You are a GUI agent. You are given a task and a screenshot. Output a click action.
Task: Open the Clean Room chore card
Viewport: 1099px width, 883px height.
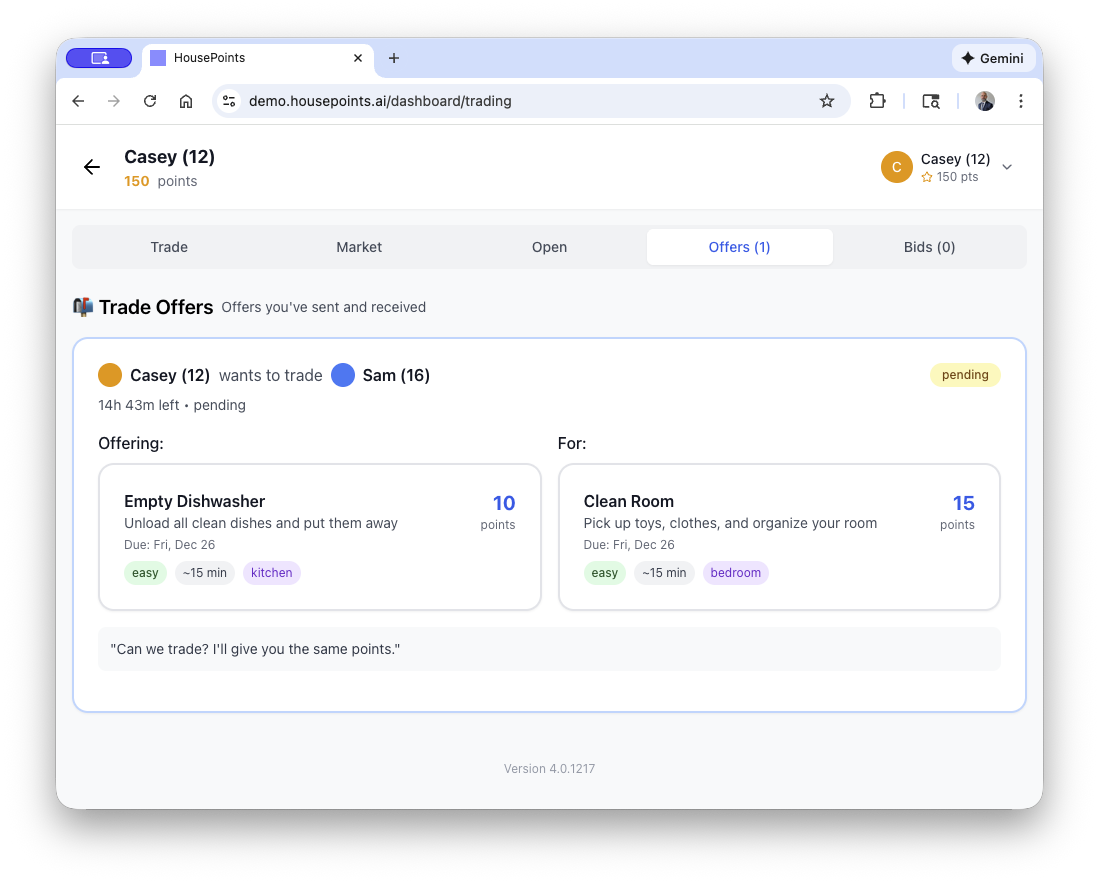click(x=779, y=537)
